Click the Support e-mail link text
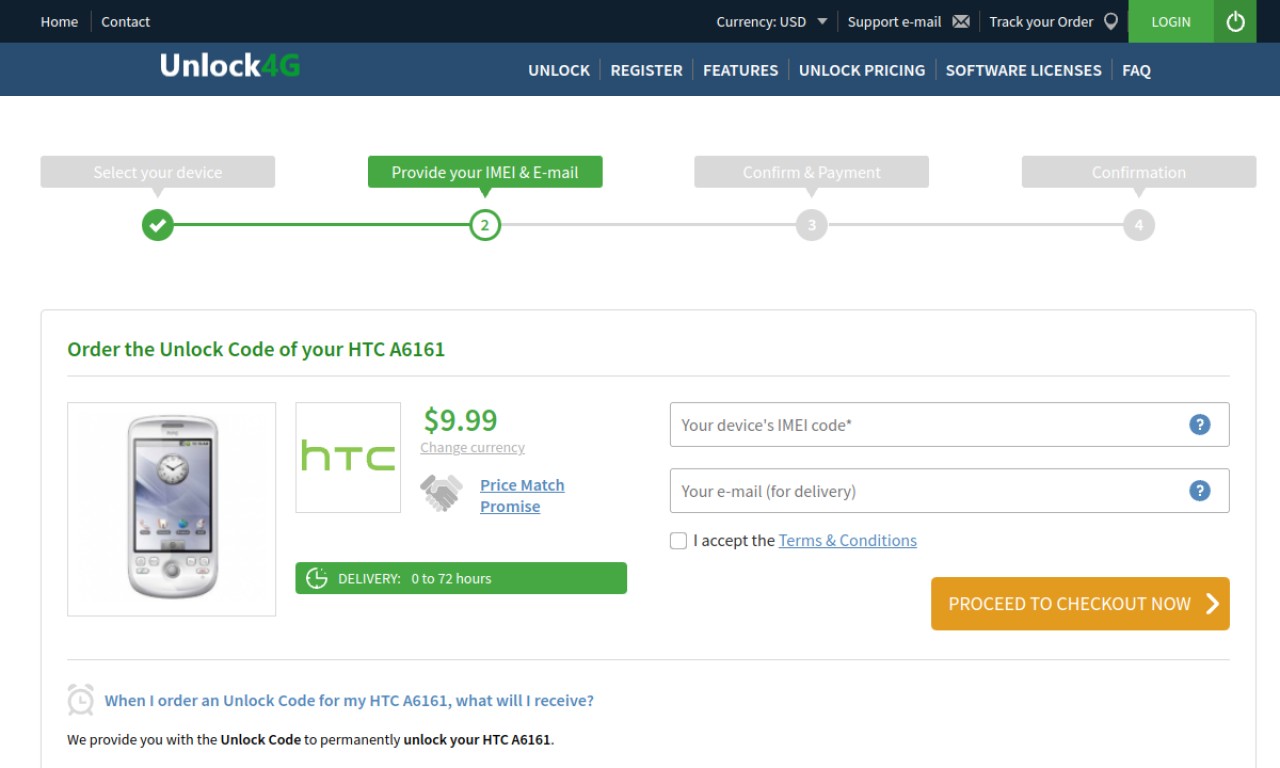Image resolution: width=1280 pixels, height=768 pixels. click(894, 21)
